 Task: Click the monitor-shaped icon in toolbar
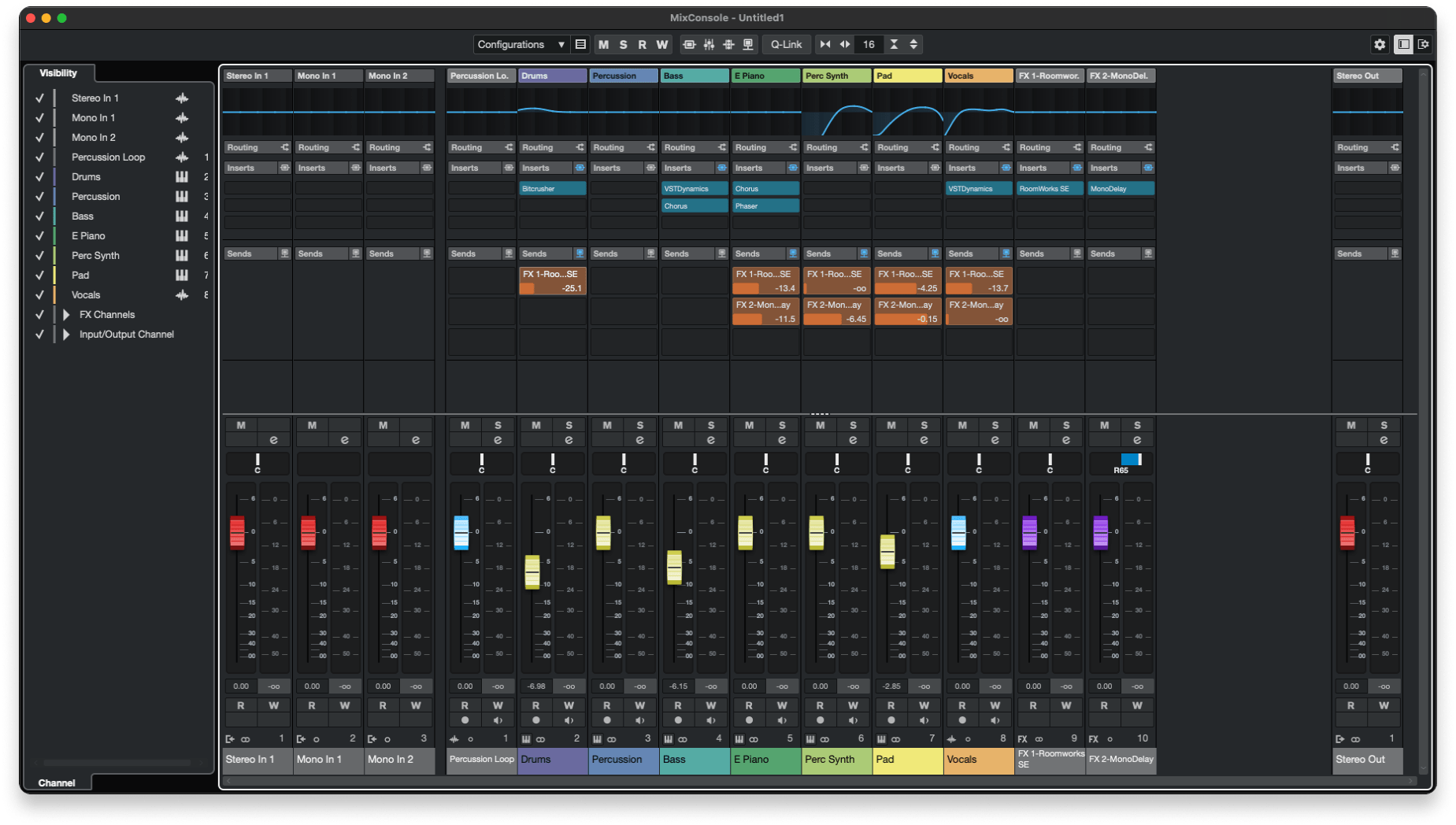(748, 45)
